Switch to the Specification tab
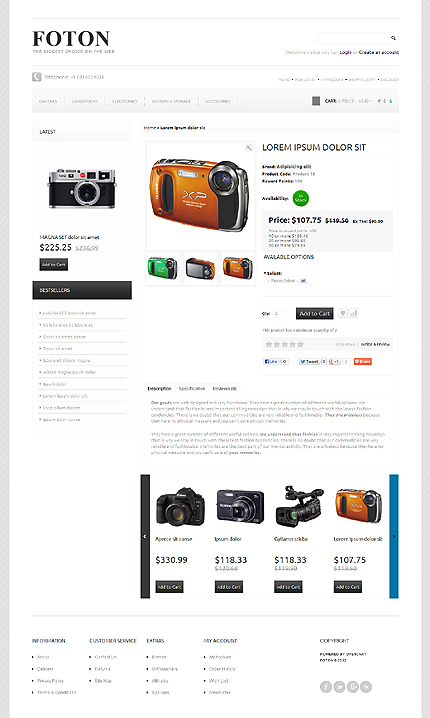Screen dimensions: 430x718 192,388
